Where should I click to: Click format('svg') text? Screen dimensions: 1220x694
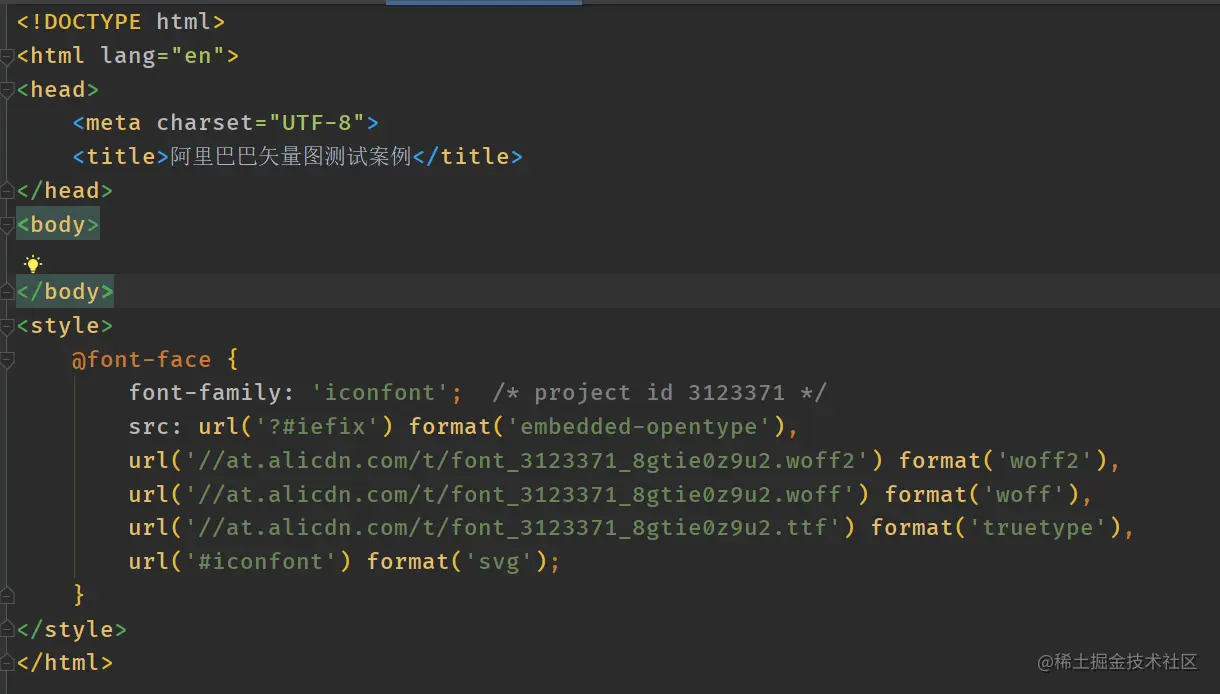[456, 562]
